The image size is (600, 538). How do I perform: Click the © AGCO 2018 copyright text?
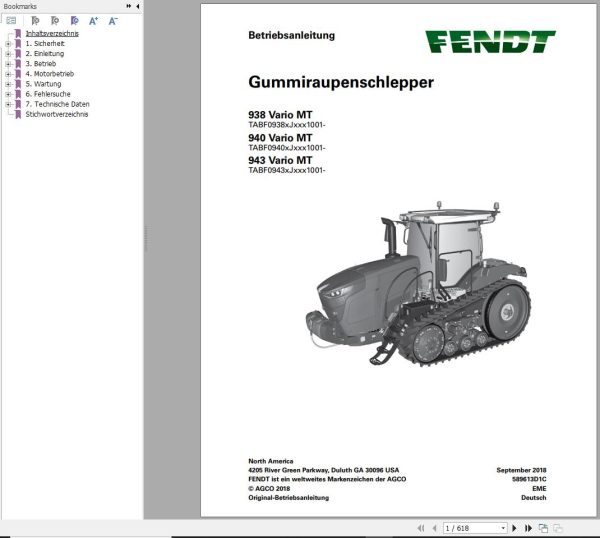pos(269,489)
